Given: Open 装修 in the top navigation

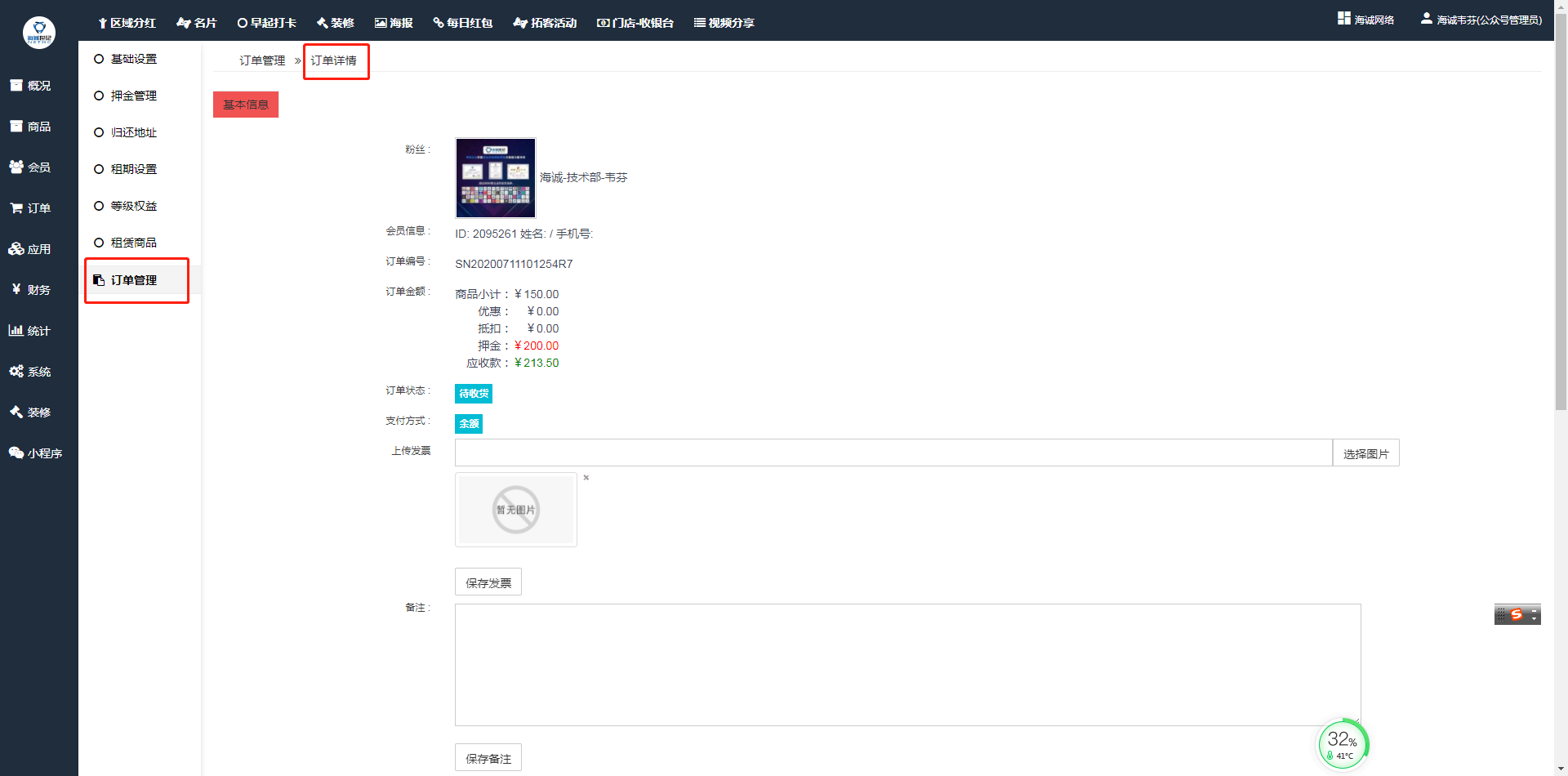Looking at the screenshot, I should pyautogui.click(x=336, y=23).
